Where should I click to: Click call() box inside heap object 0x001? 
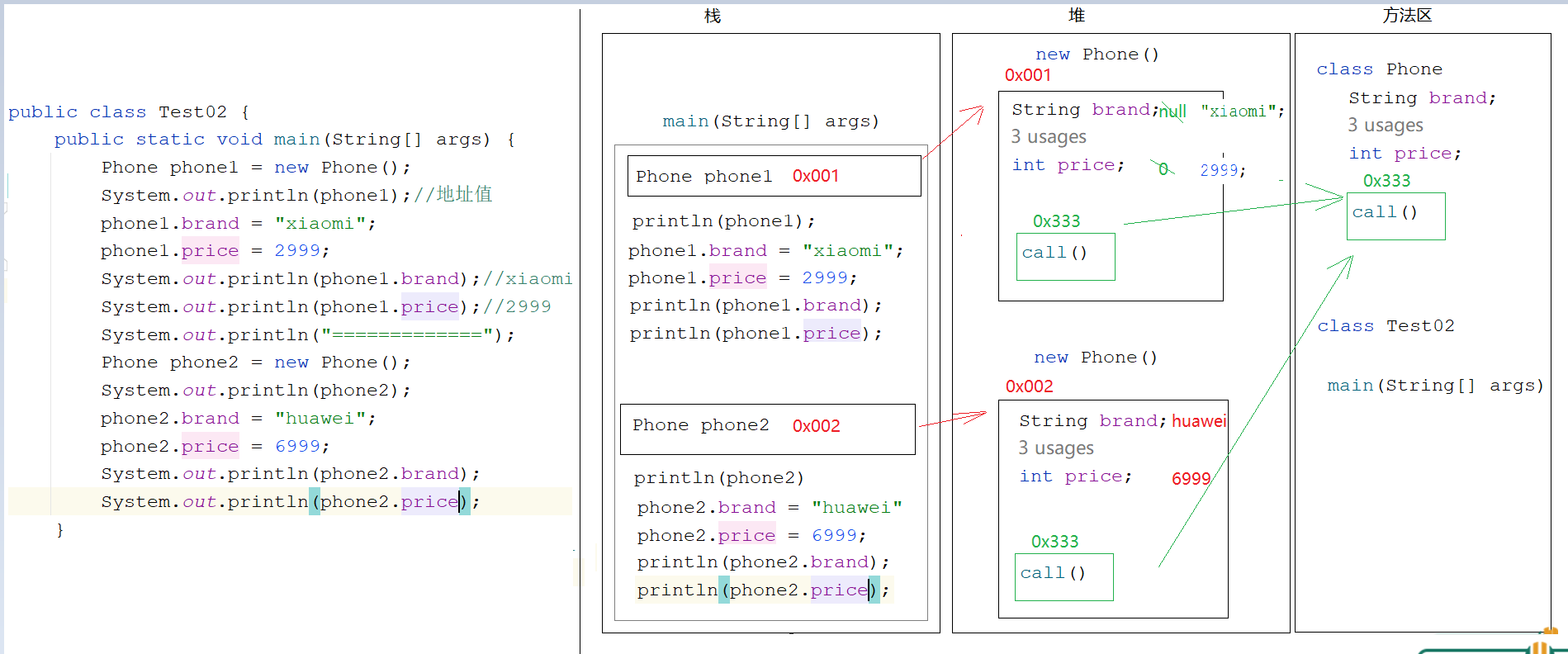pyautogui.click(x=1064, y=256)
